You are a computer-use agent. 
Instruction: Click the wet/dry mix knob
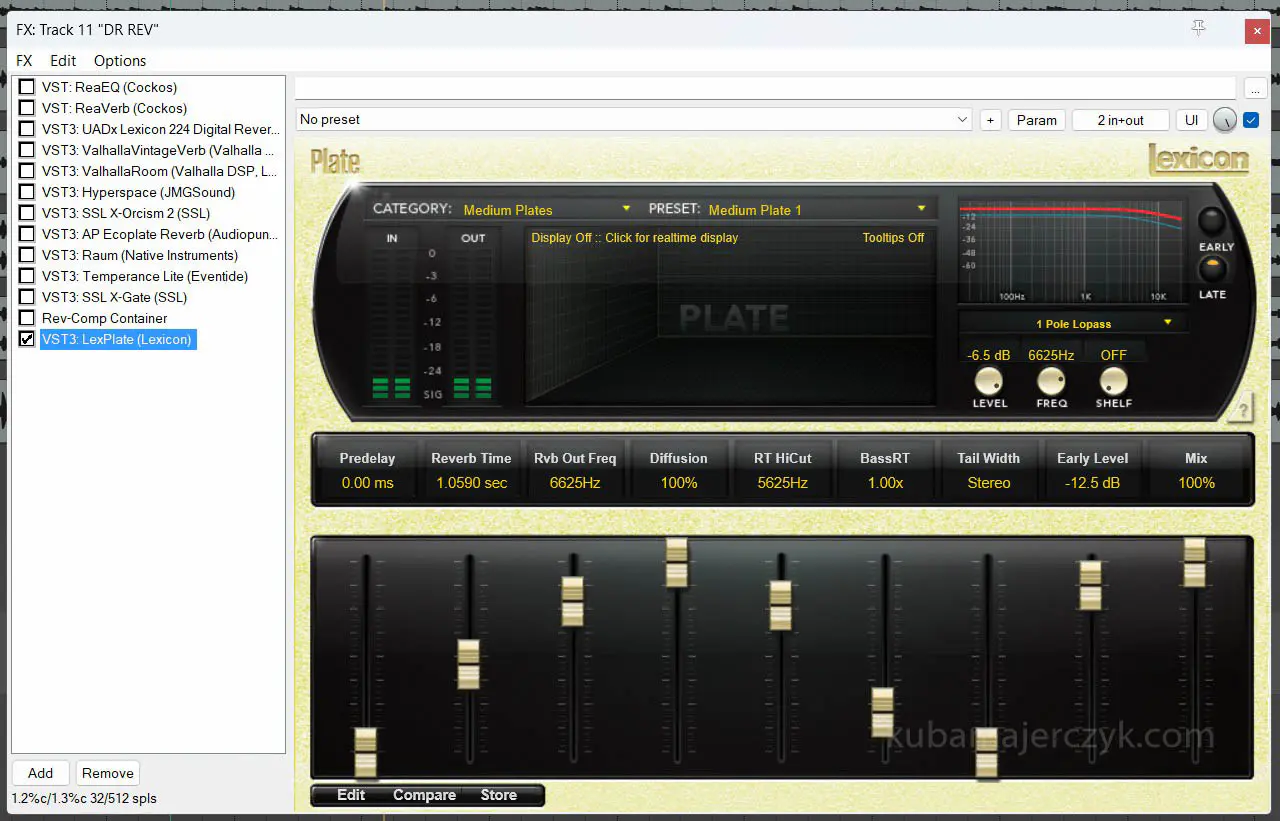tap(1224, 120)
